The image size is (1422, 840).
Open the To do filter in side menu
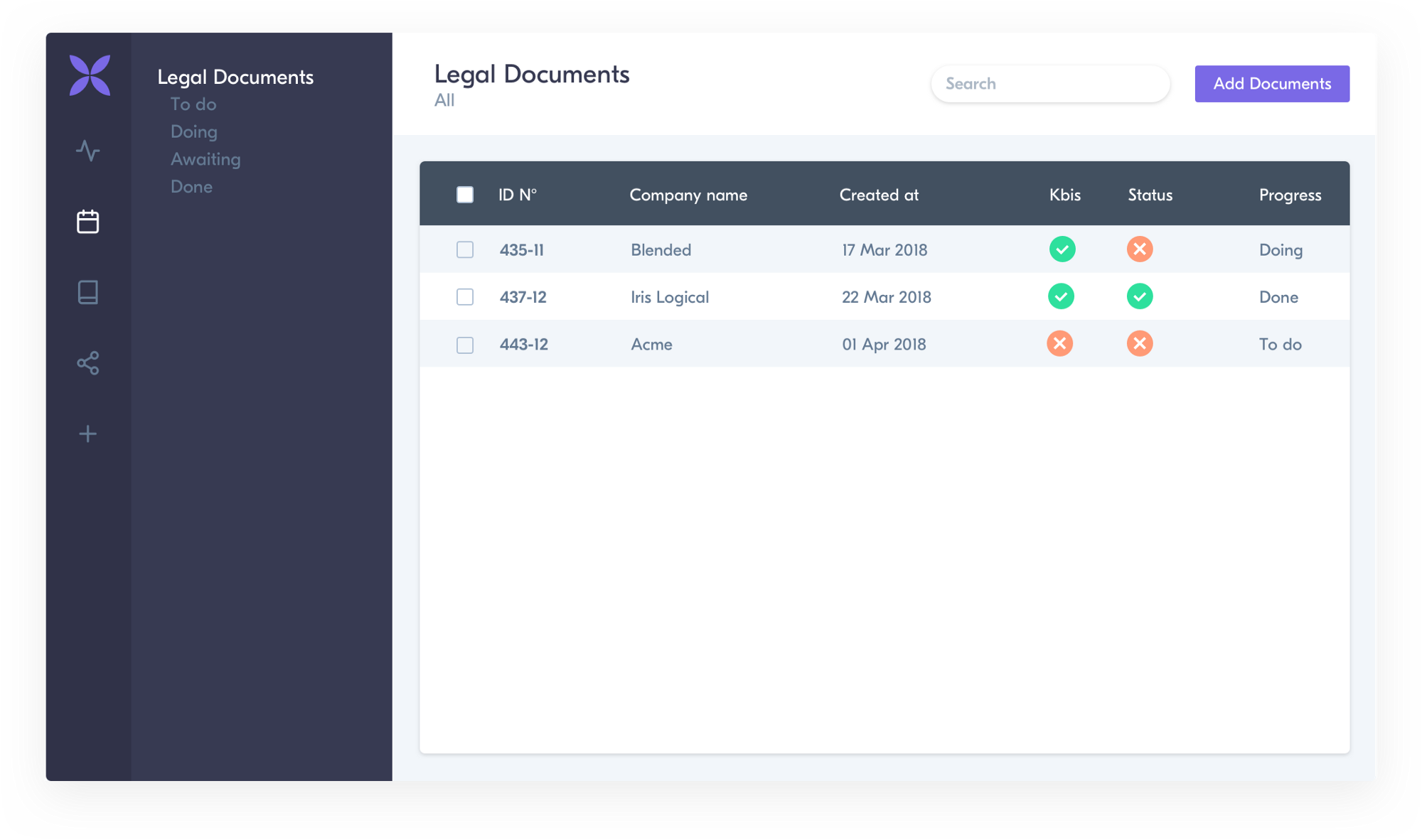193,104
